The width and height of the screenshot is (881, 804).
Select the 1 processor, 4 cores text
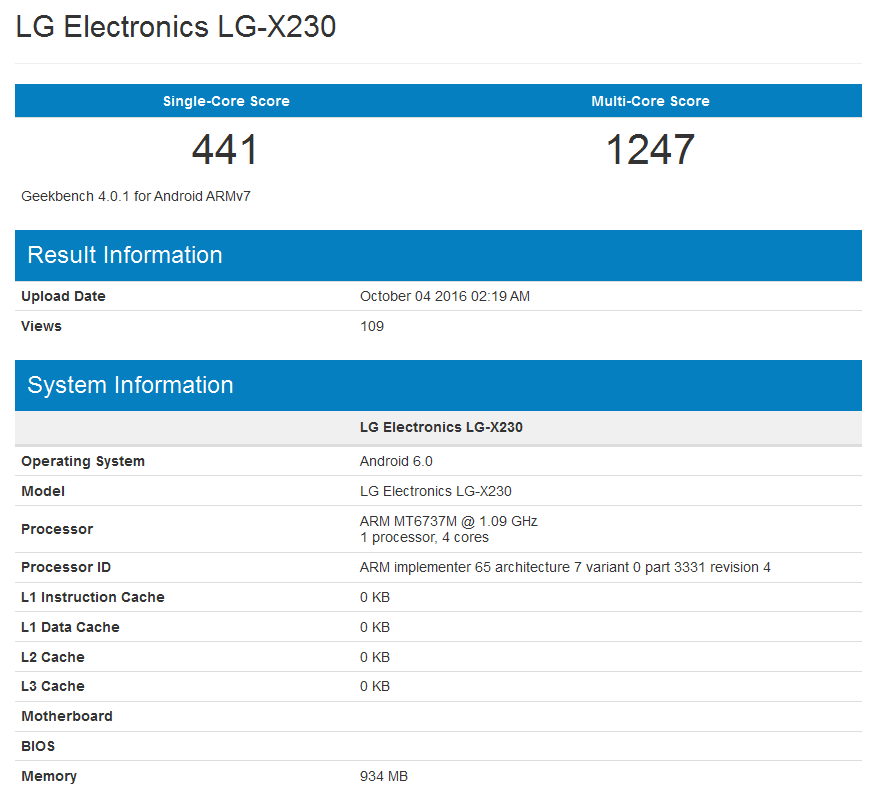coord(424,538)
